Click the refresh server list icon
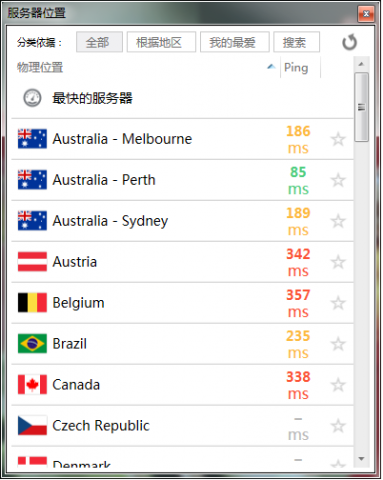Screen dimensions: 383x480 click(x=349, y=42)
